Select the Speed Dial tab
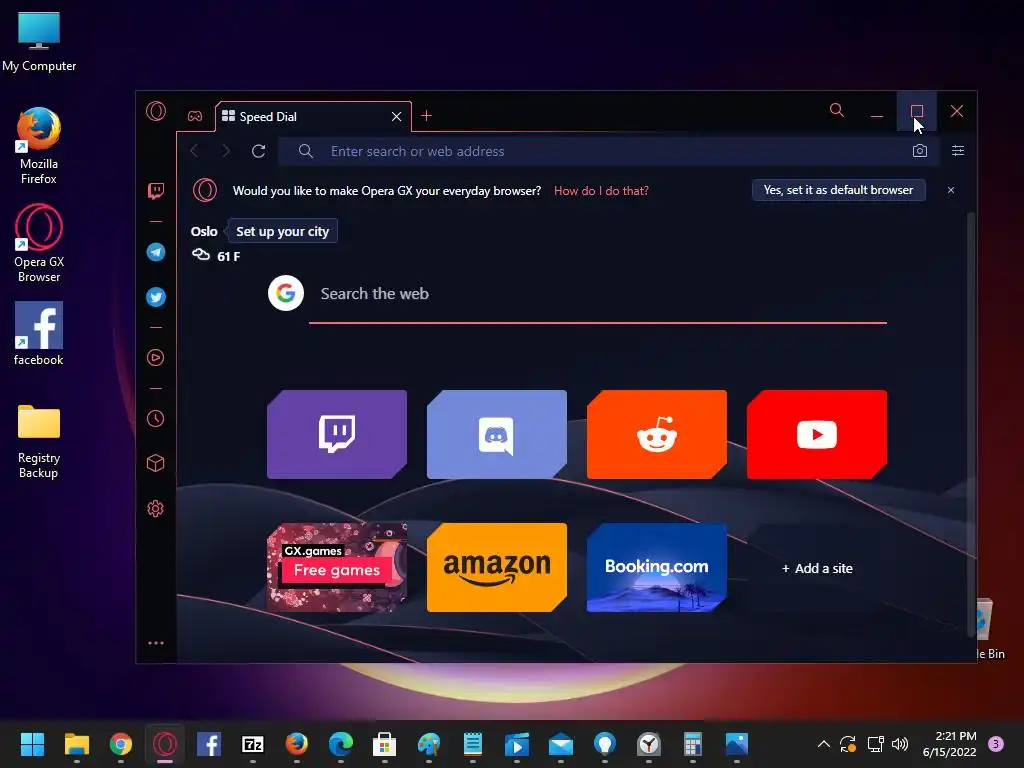The height and width of the screenshot is (768, 1024). [x=313, y=116]
